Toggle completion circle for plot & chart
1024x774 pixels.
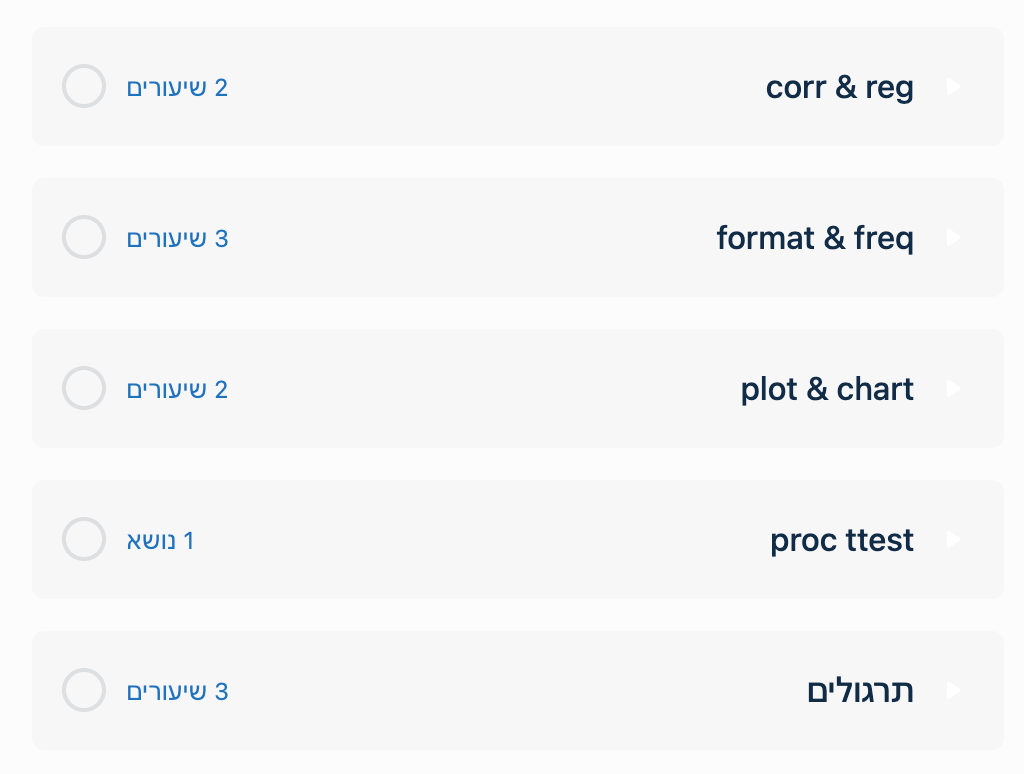tap(84, 388)
